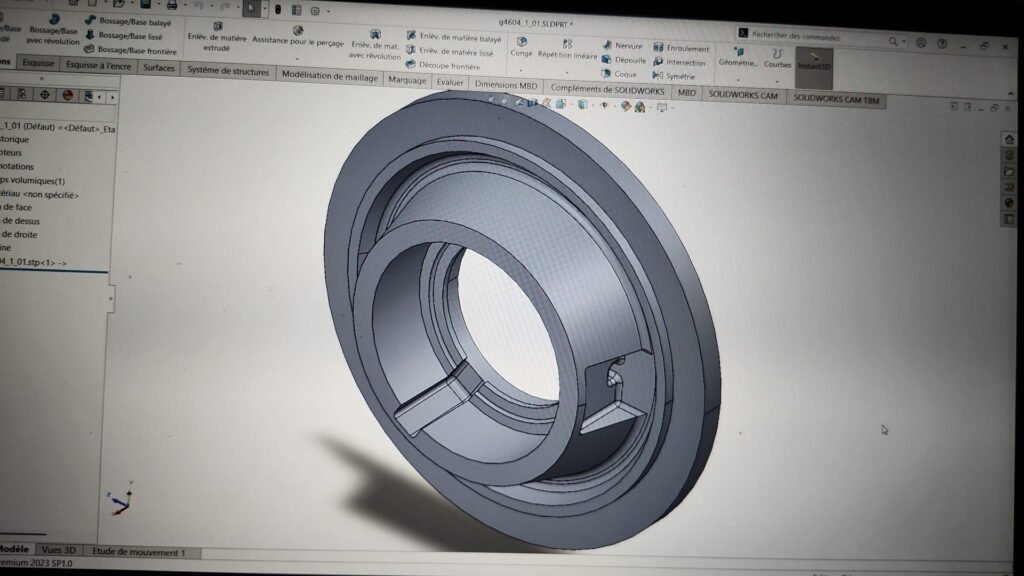The image size is (1024, 576).
Task: Open Répétition linéaire pattern tool
Action: point(567,49)
